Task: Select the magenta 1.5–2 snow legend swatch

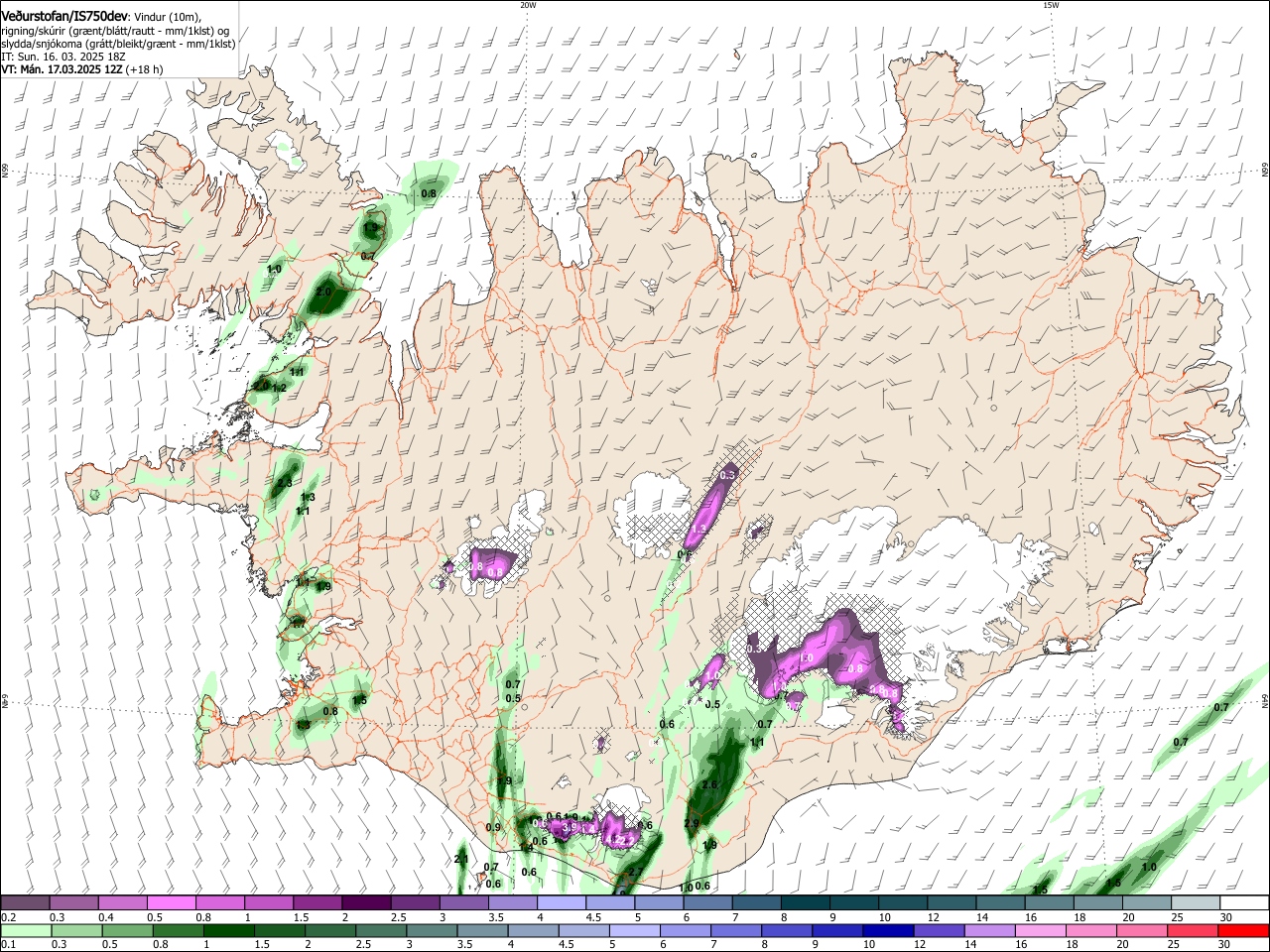Action: pyautogui.click(x=317, y=903)
